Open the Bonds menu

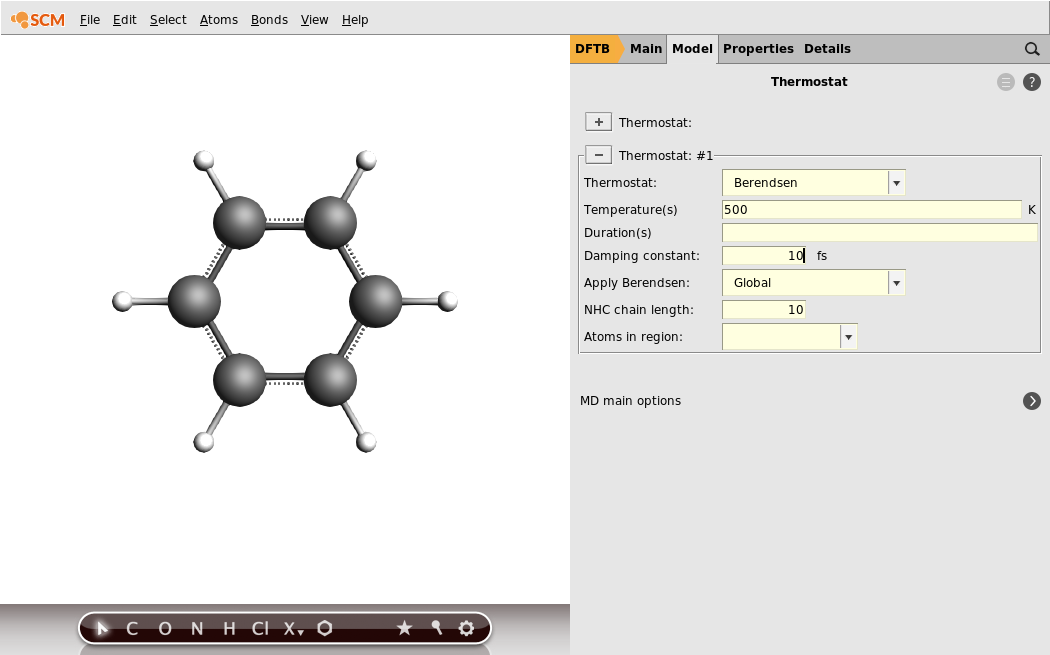click(269, 19)
